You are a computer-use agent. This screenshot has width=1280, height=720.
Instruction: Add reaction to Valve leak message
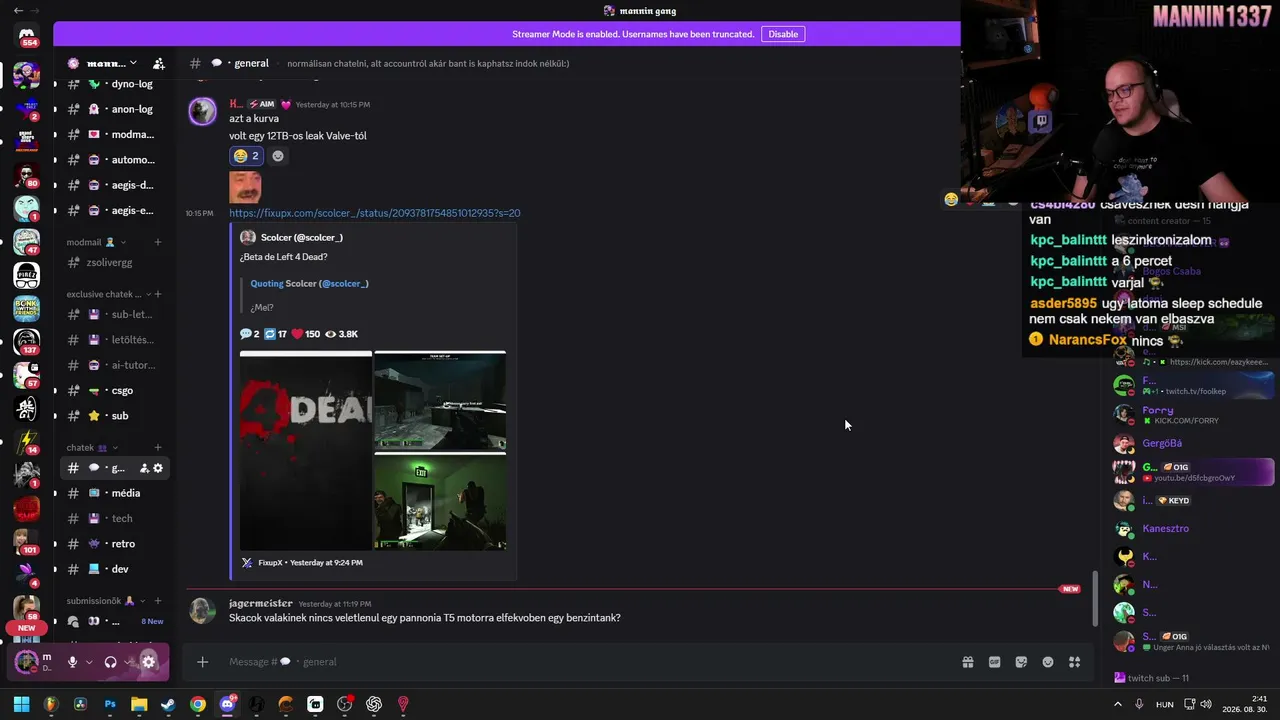coord(278,156)
